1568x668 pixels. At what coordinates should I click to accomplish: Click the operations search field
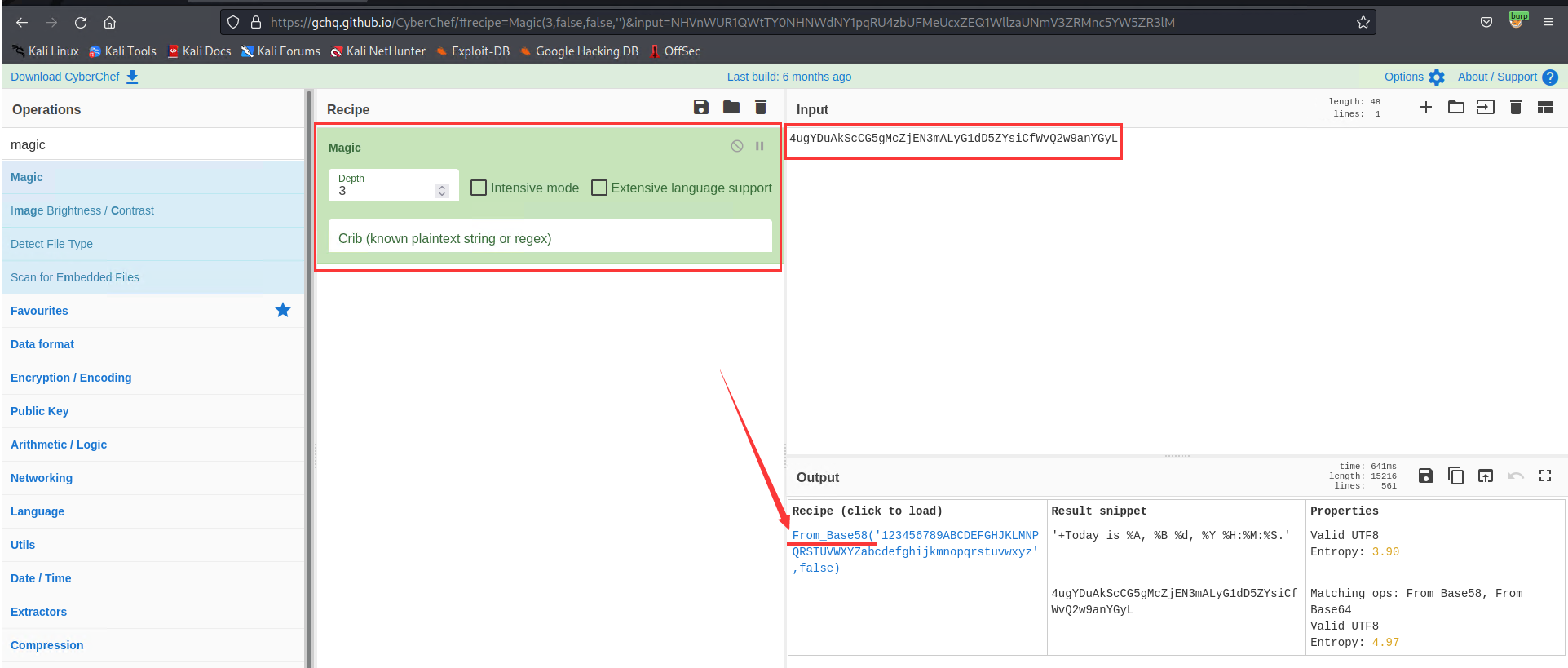click(153, 144)
